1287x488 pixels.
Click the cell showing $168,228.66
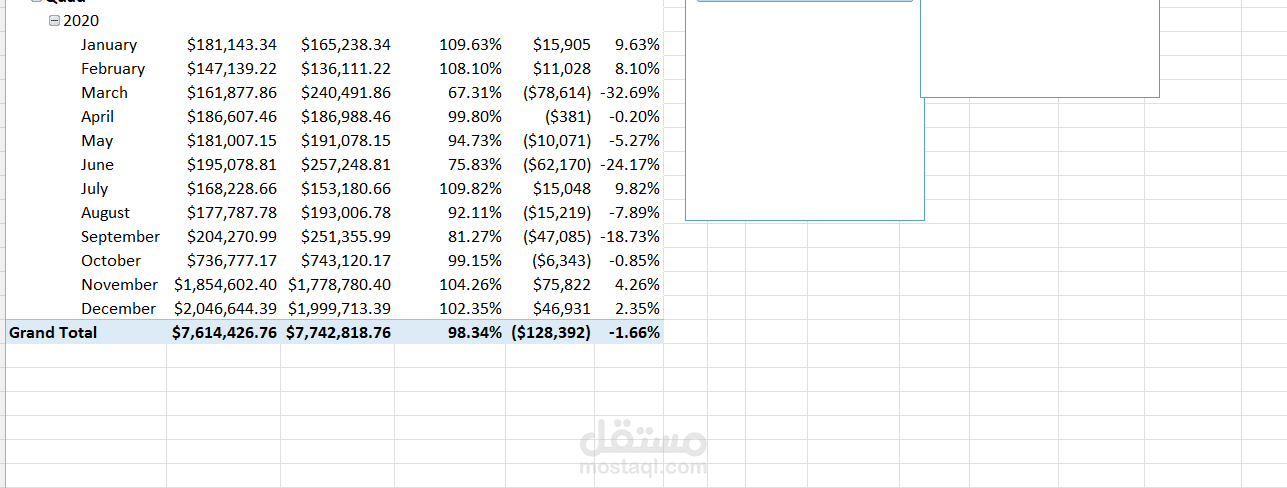click(232, 189)
